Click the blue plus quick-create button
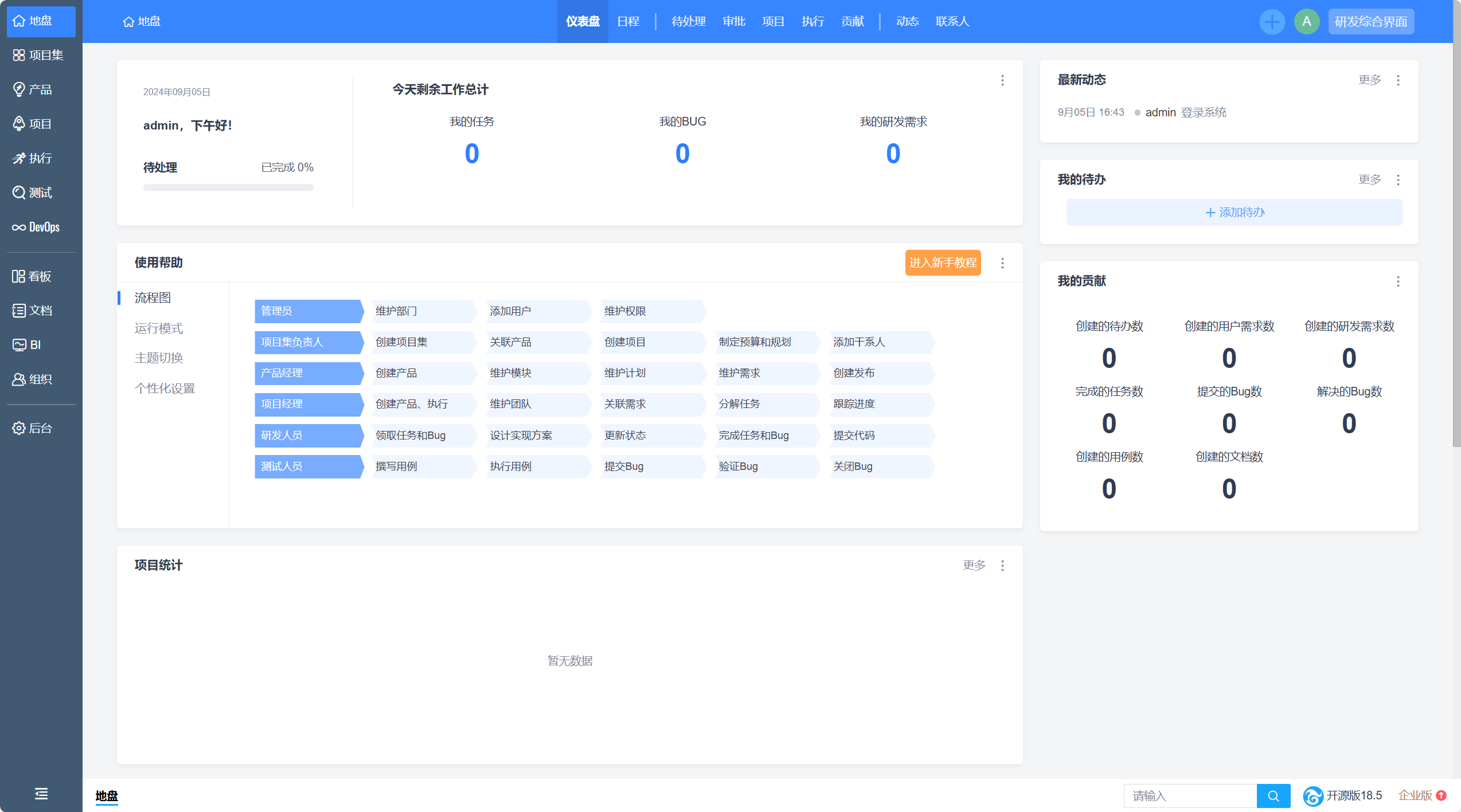 [1272, 22]
